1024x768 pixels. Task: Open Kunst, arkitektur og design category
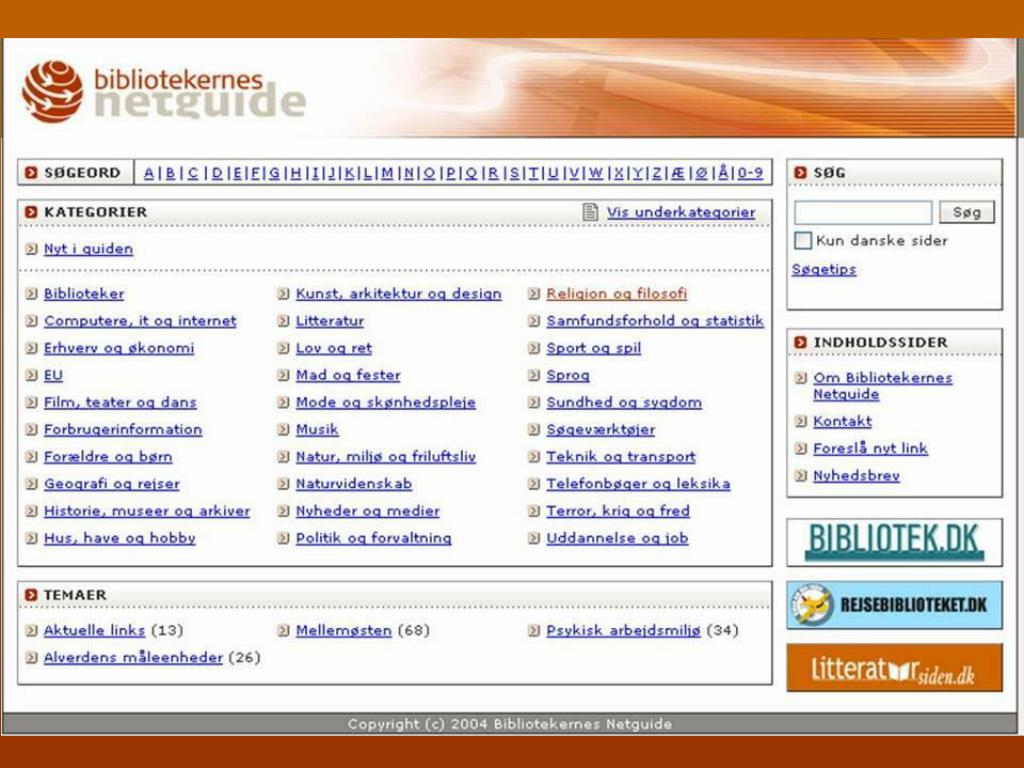(398, 294)
